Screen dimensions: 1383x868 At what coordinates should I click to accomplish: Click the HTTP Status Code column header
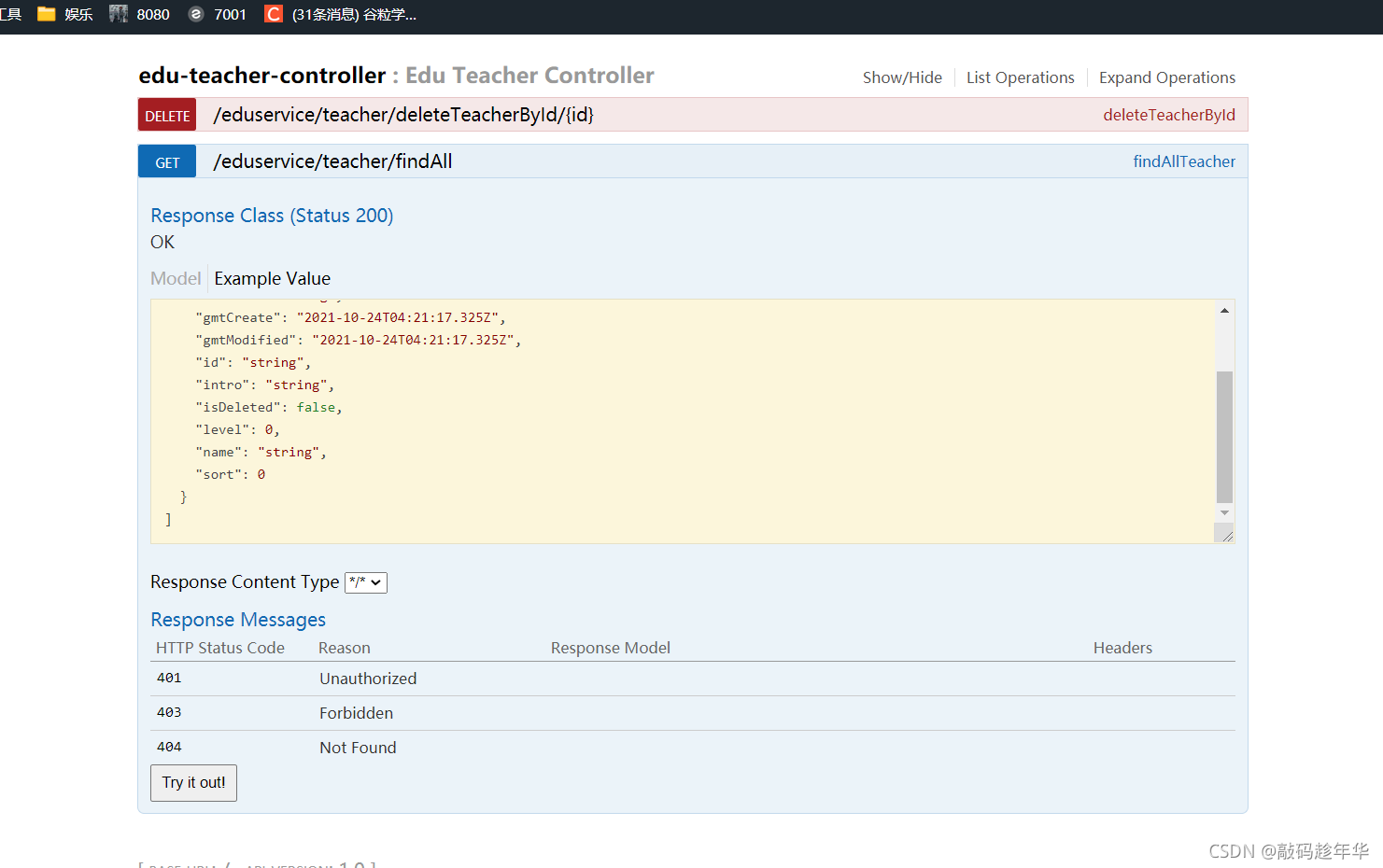pos(219,648)
